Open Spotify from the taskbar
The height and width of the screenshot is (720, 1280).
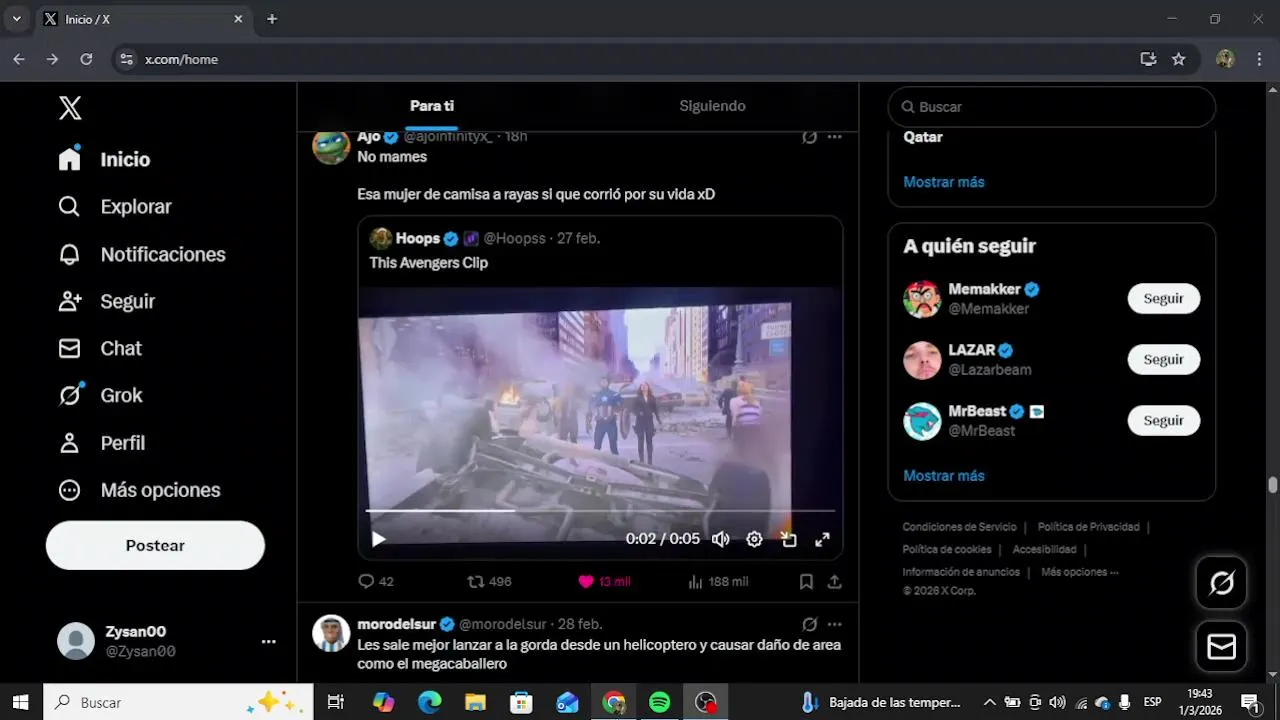[659, 703]
